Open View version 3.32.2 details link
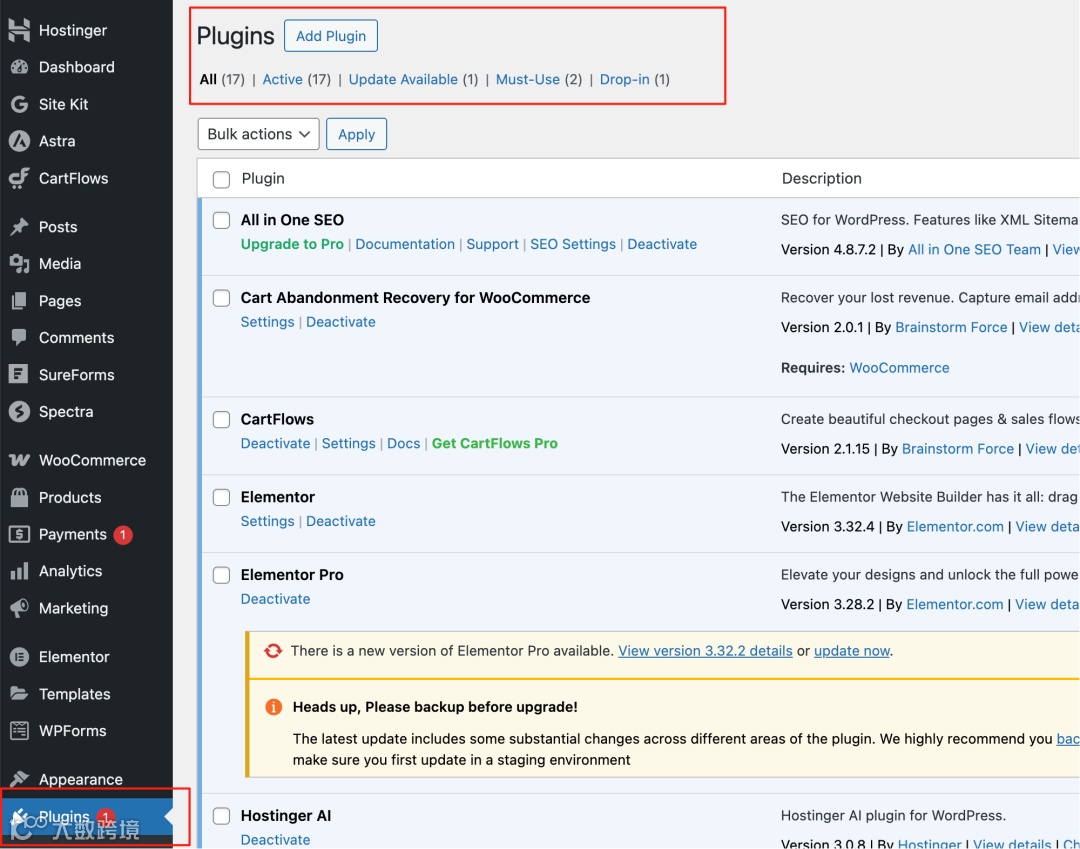 (705, 651)
